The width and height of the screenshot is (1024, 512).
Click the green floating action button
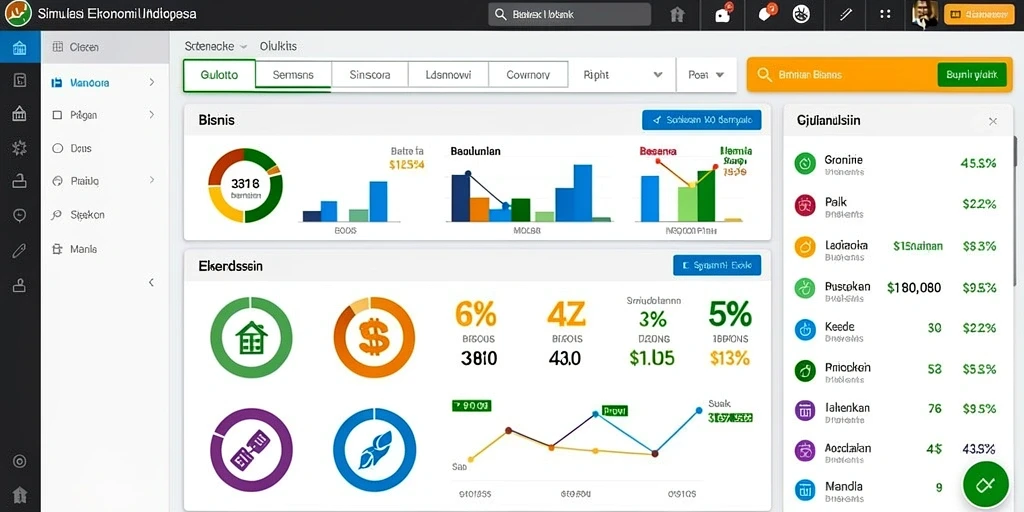point(985,483)
